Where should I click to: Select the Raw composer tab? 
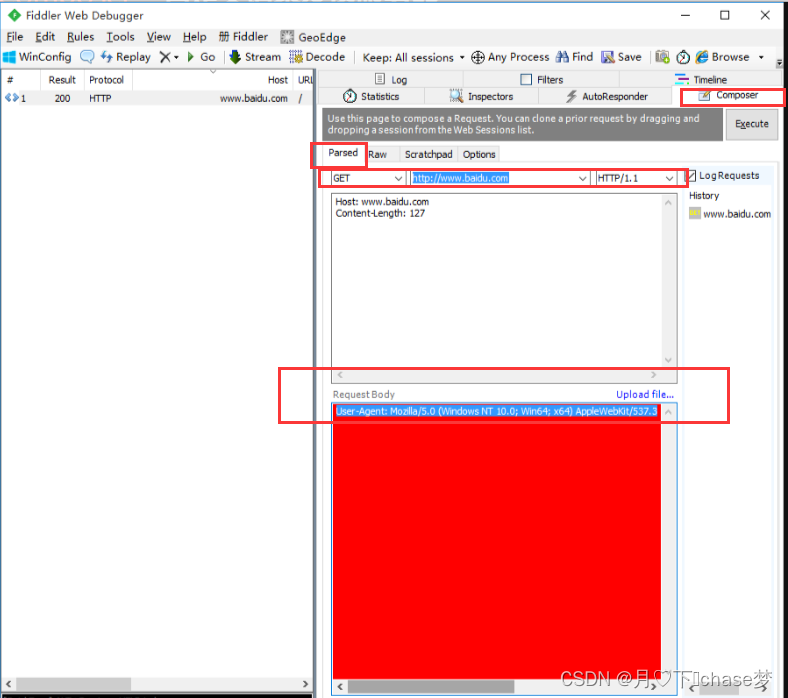[x=377, y=154]
